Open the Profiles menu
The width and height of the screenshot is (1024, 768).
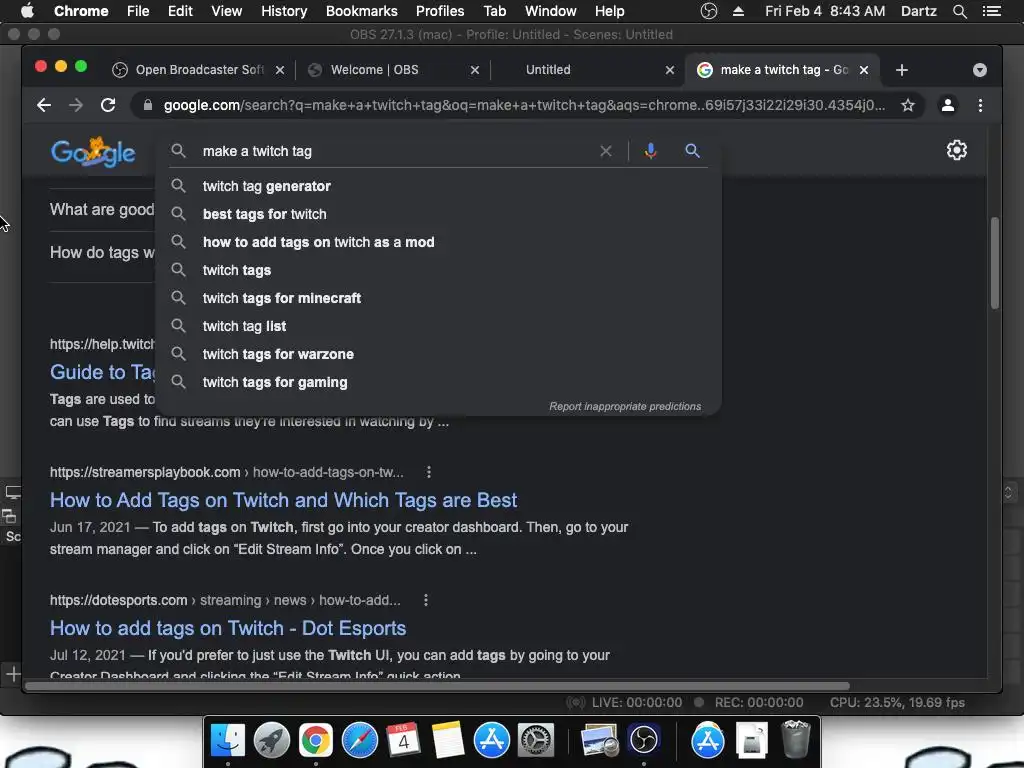[x=440, y=11]
